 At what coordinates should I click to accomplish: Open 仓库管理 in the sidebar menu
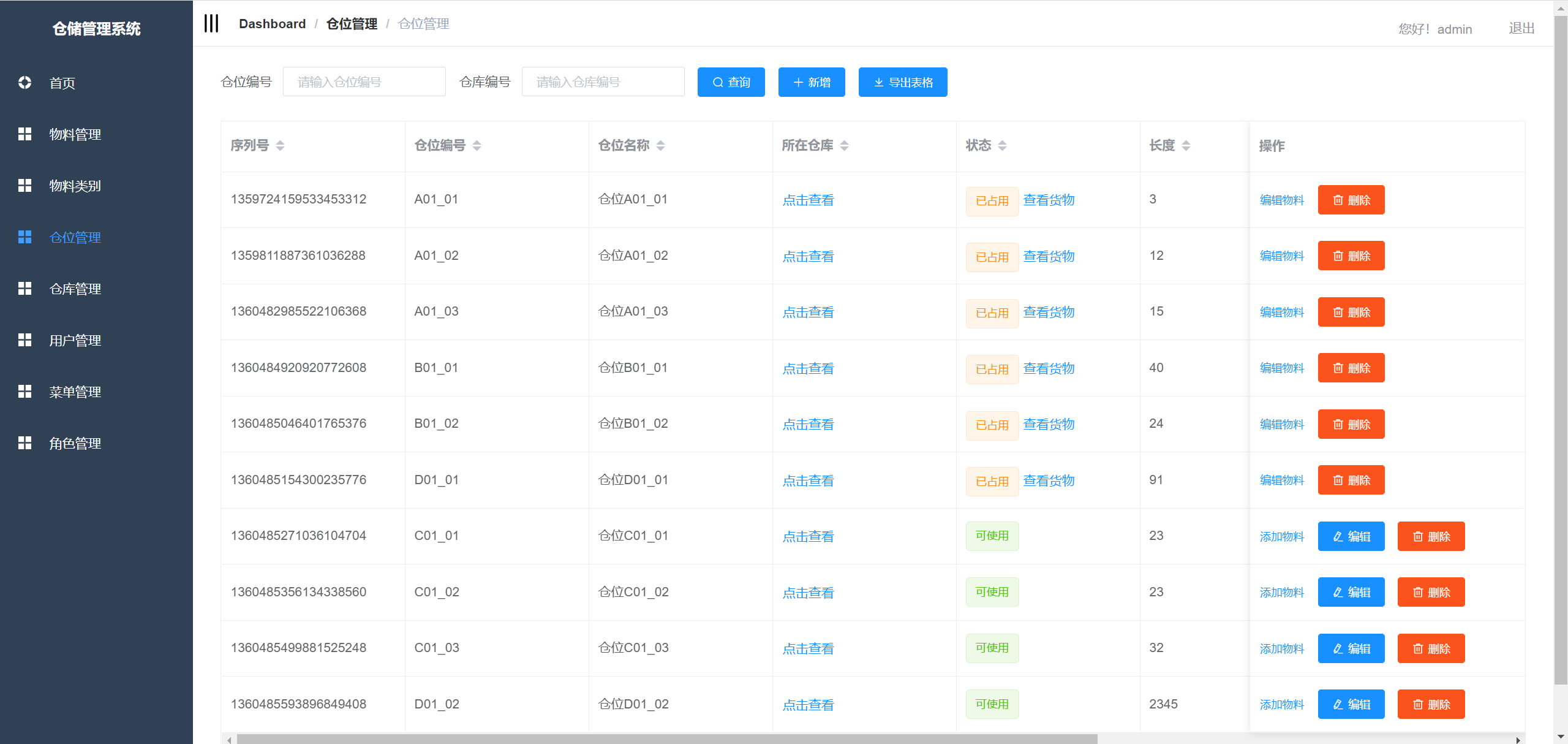click(96, 289)
